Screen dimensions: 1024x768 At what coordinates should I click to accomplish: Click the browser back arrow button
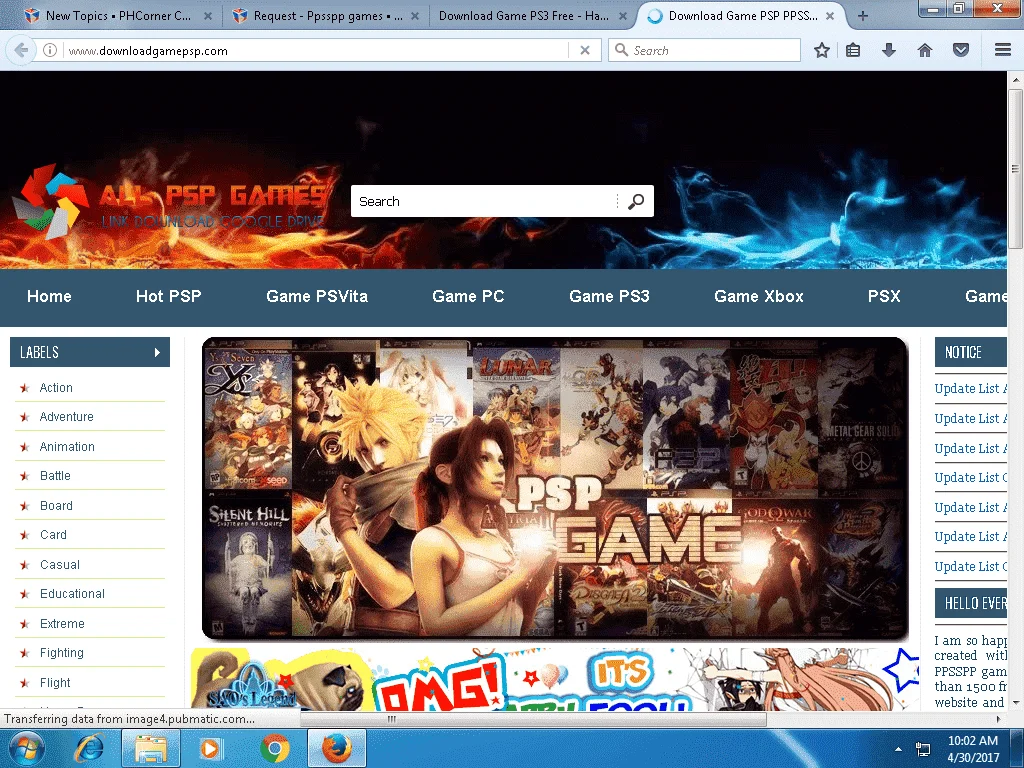(x=21, y=50)
